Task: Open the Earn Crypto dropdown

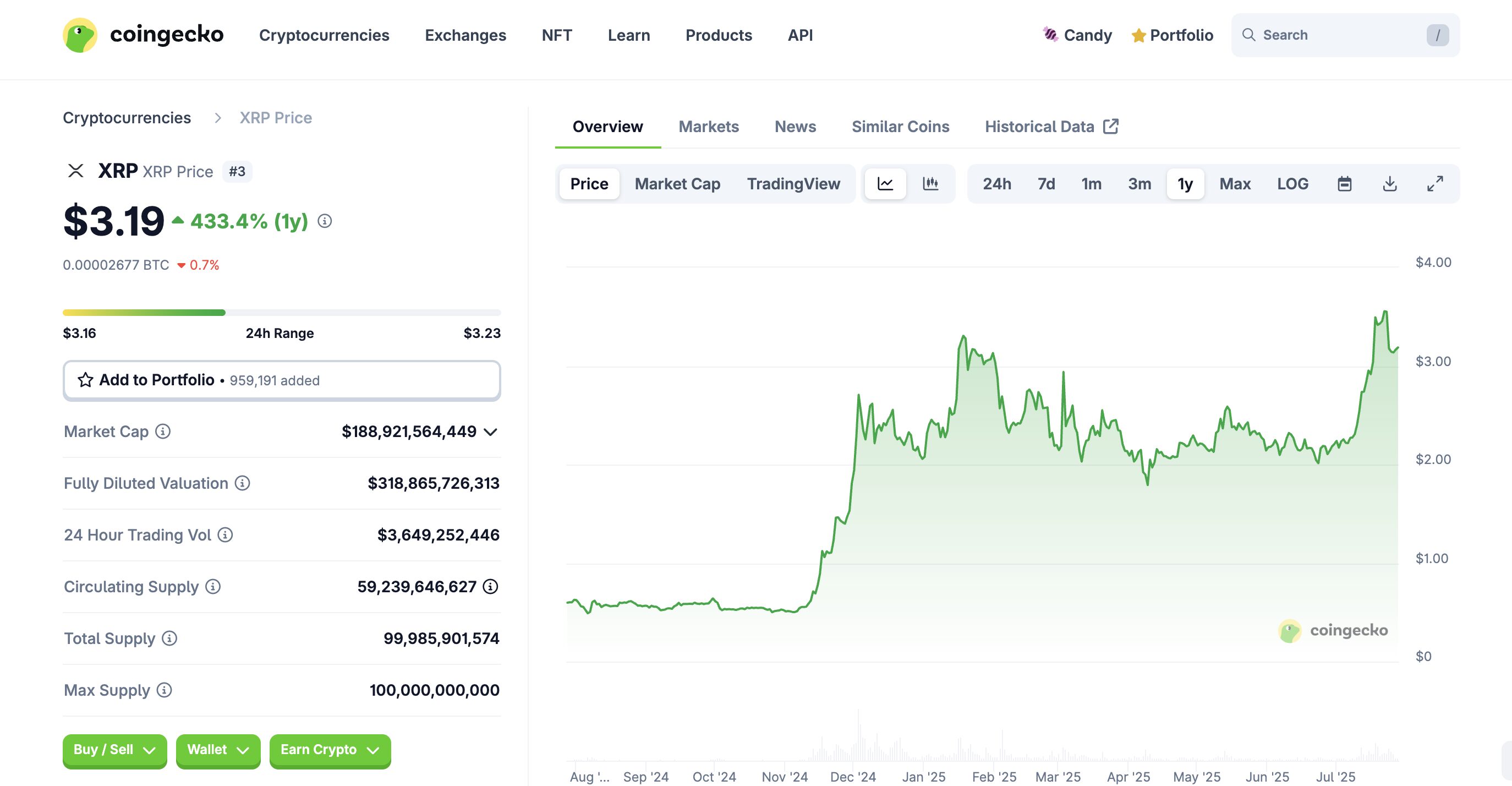Action: pos(330,750)
